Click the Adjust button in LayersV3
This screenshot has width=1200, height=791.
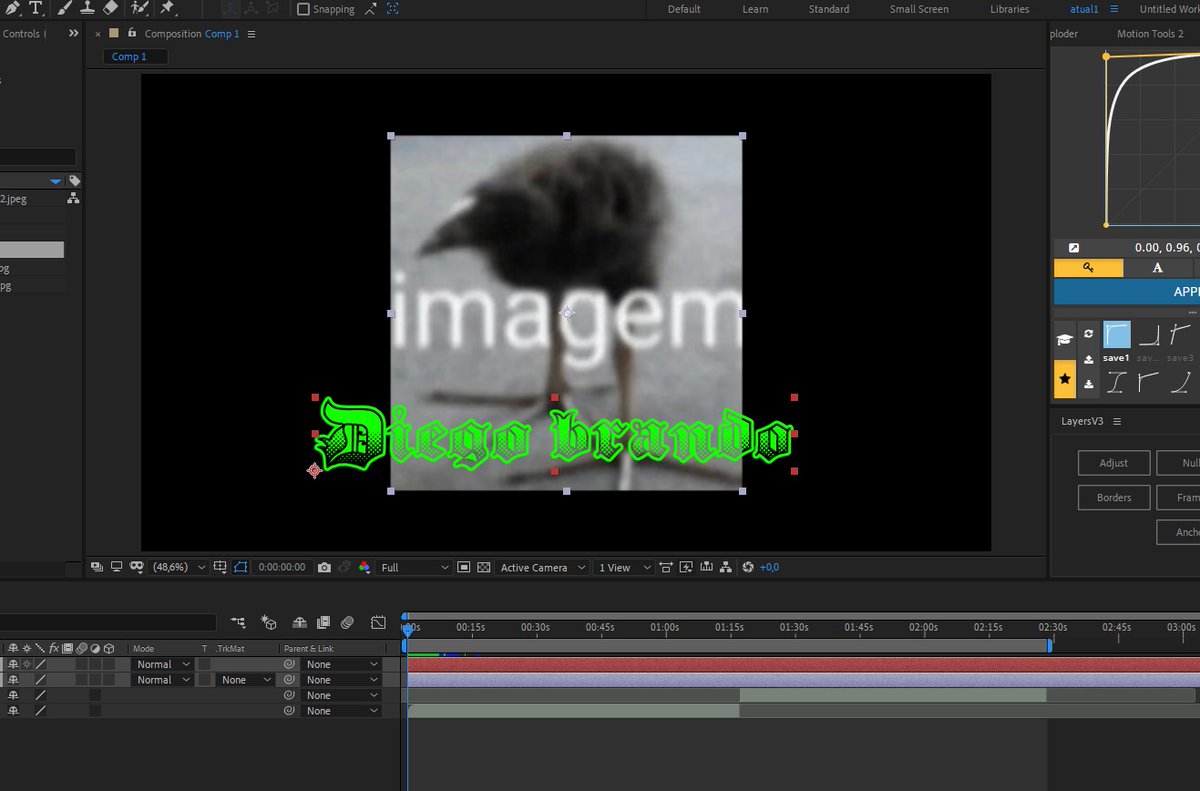[1114, 463]
